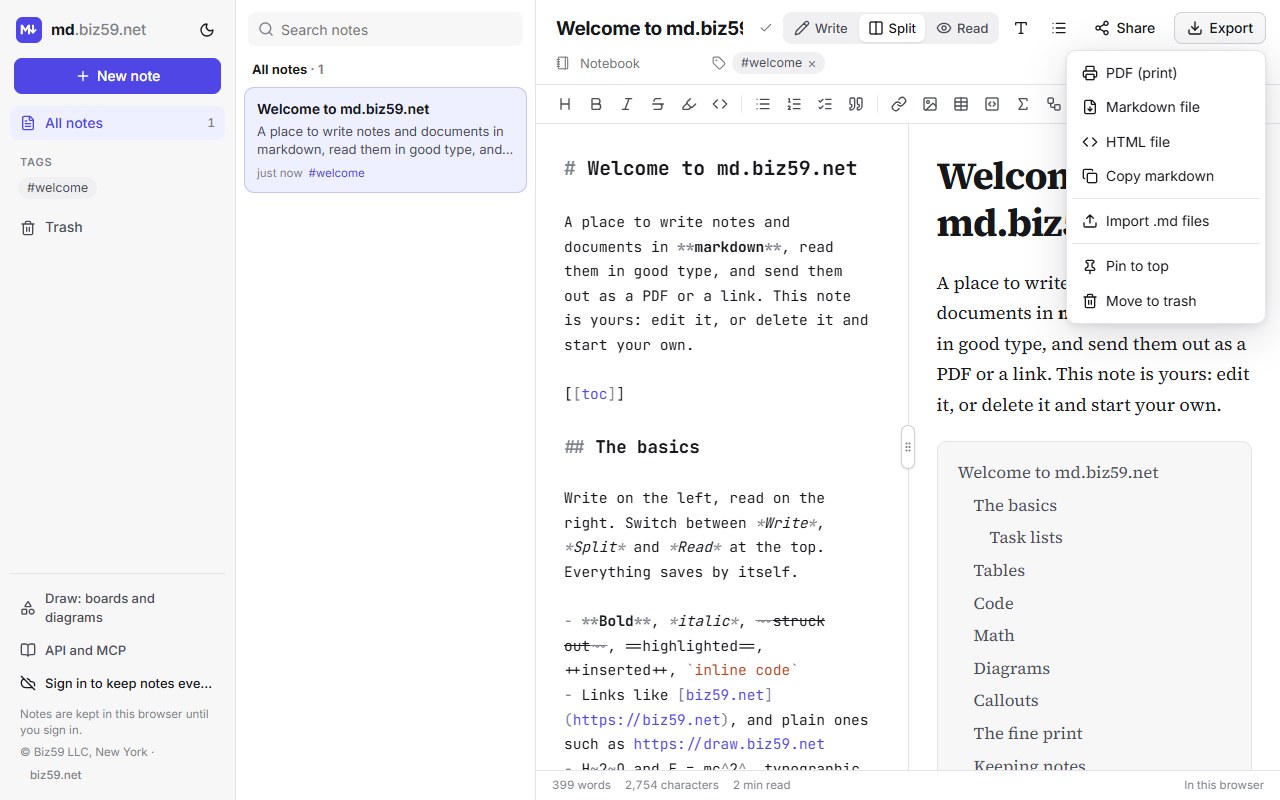Open Draw: boards and diagrams link

(x=117, y=608)
